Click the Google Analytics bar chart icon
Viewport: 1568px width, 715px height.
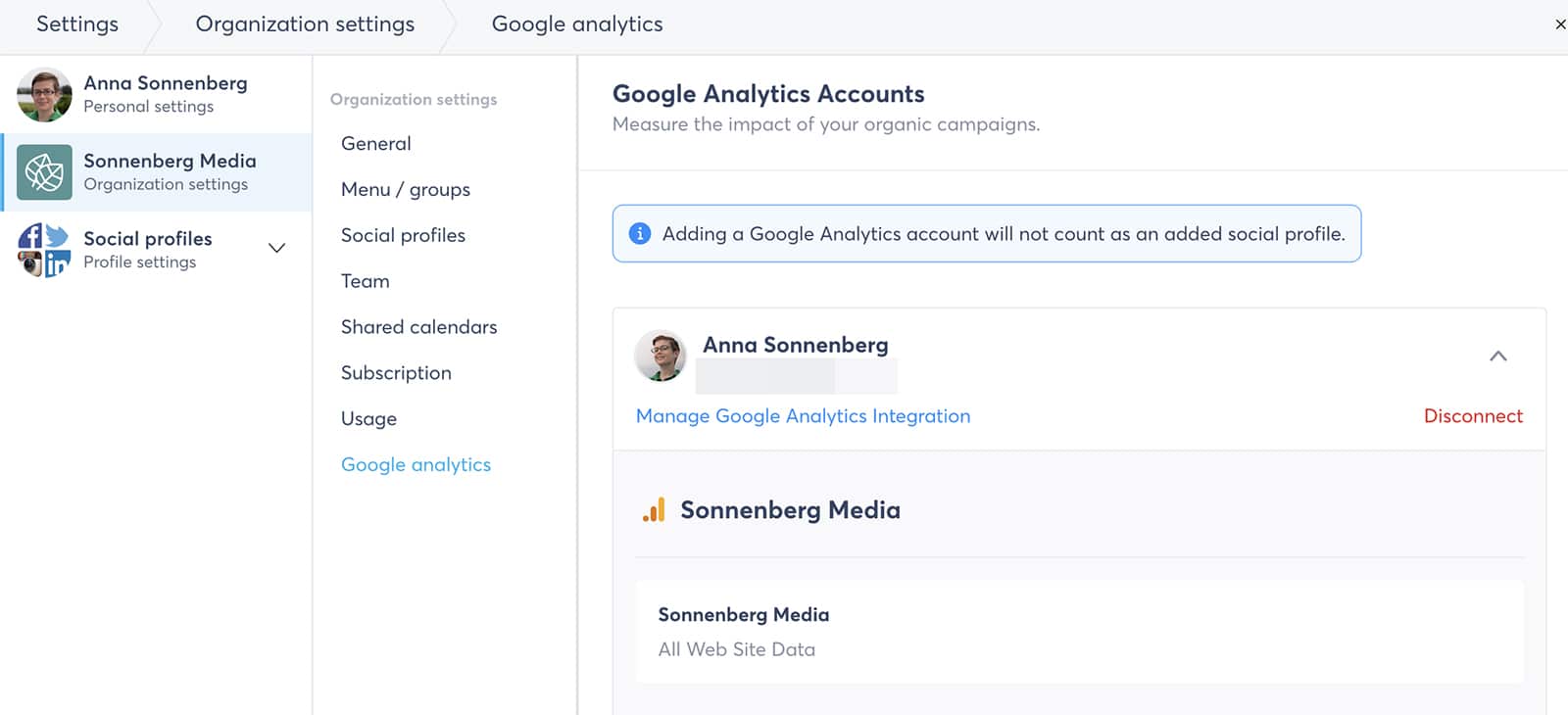(653, 509)
